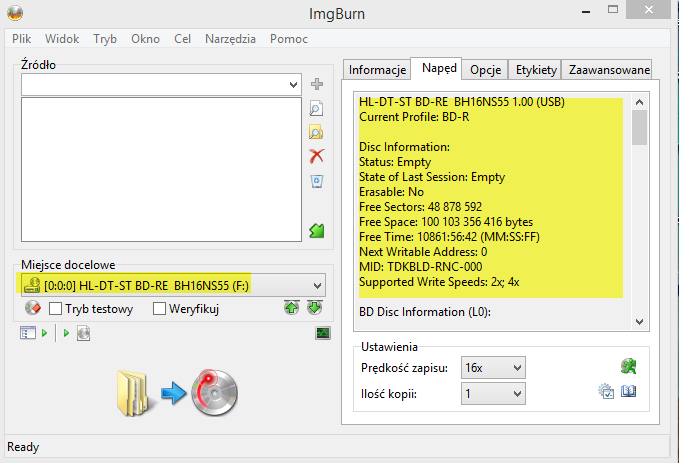Click the 'Free Sectors: 48 878 592' line
The height and width of the screenshot is (463, 679).
coord(420,207)
